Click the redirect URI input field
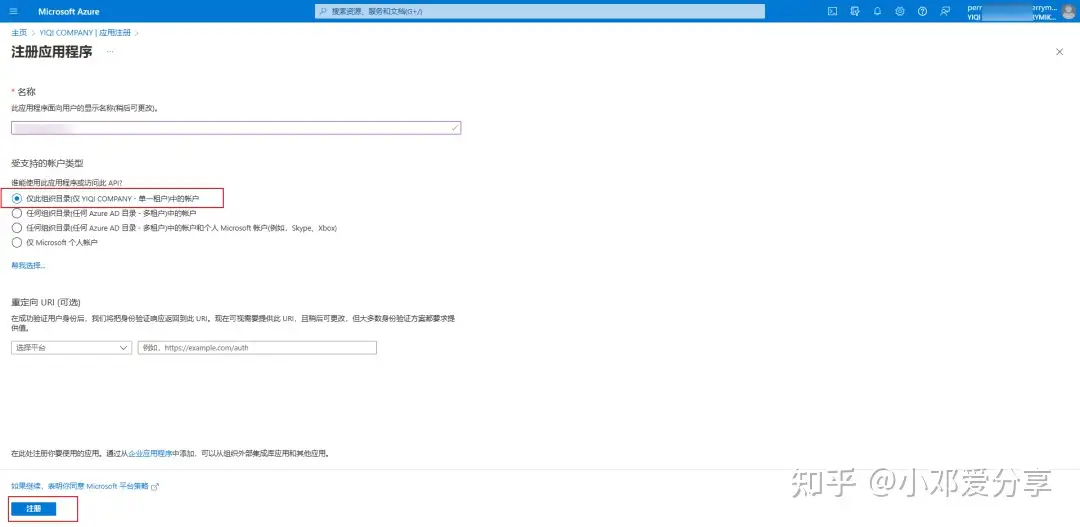 [257, 348]
